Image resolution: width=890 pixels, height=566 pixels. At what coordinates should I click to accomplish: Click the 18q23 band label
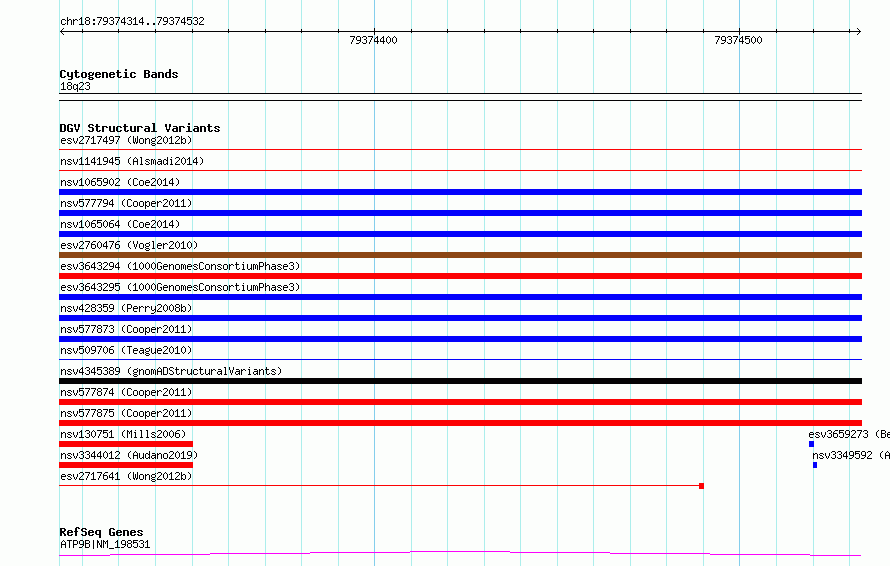[x=75, y=86]
